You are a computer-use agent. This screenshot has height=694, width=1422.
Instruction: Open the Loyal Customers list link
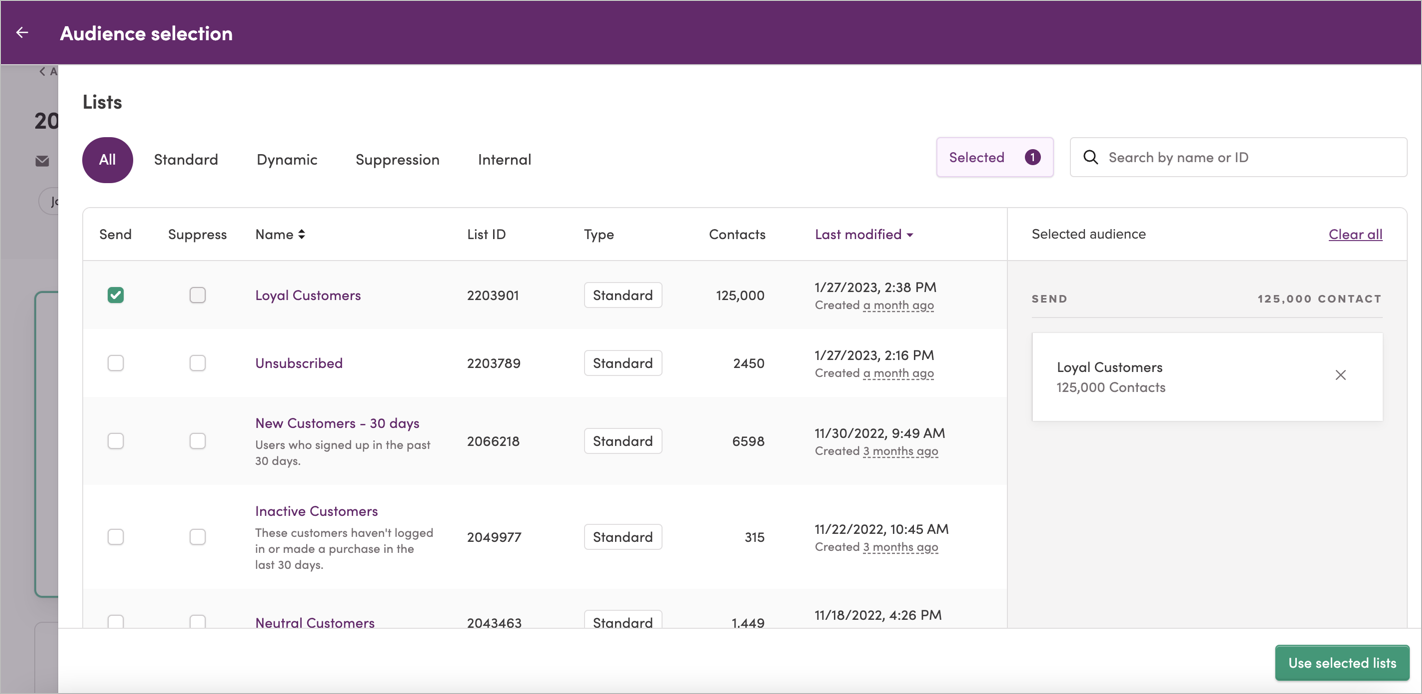[x=307, y=295]
